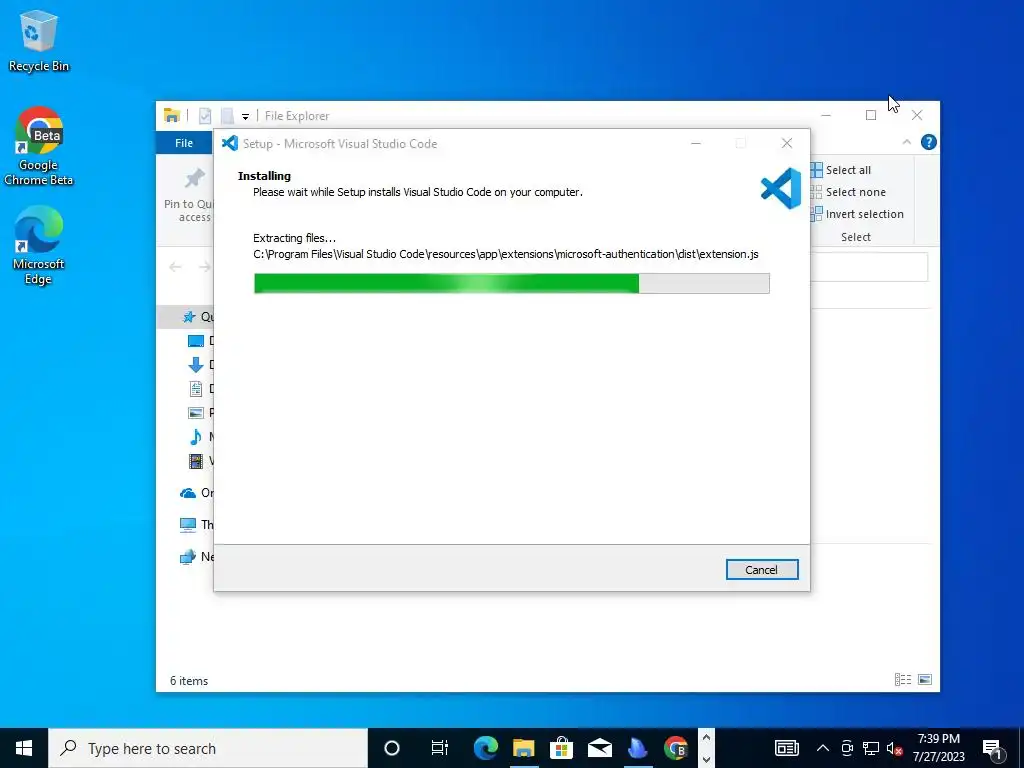Collapse the File Explorer ribbon chevron
Viewport: 1024px width, 768px height.
coord(906,142)
